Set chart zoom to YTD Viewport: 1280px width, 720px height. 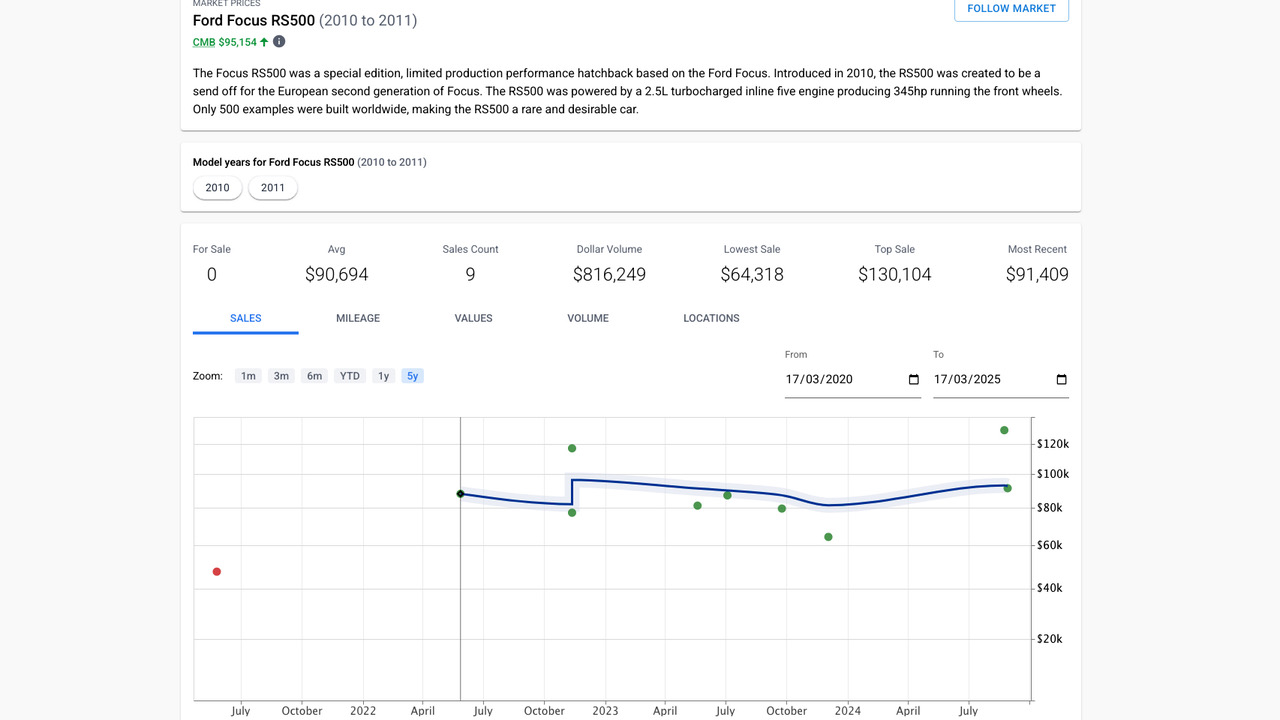point(349,376)
